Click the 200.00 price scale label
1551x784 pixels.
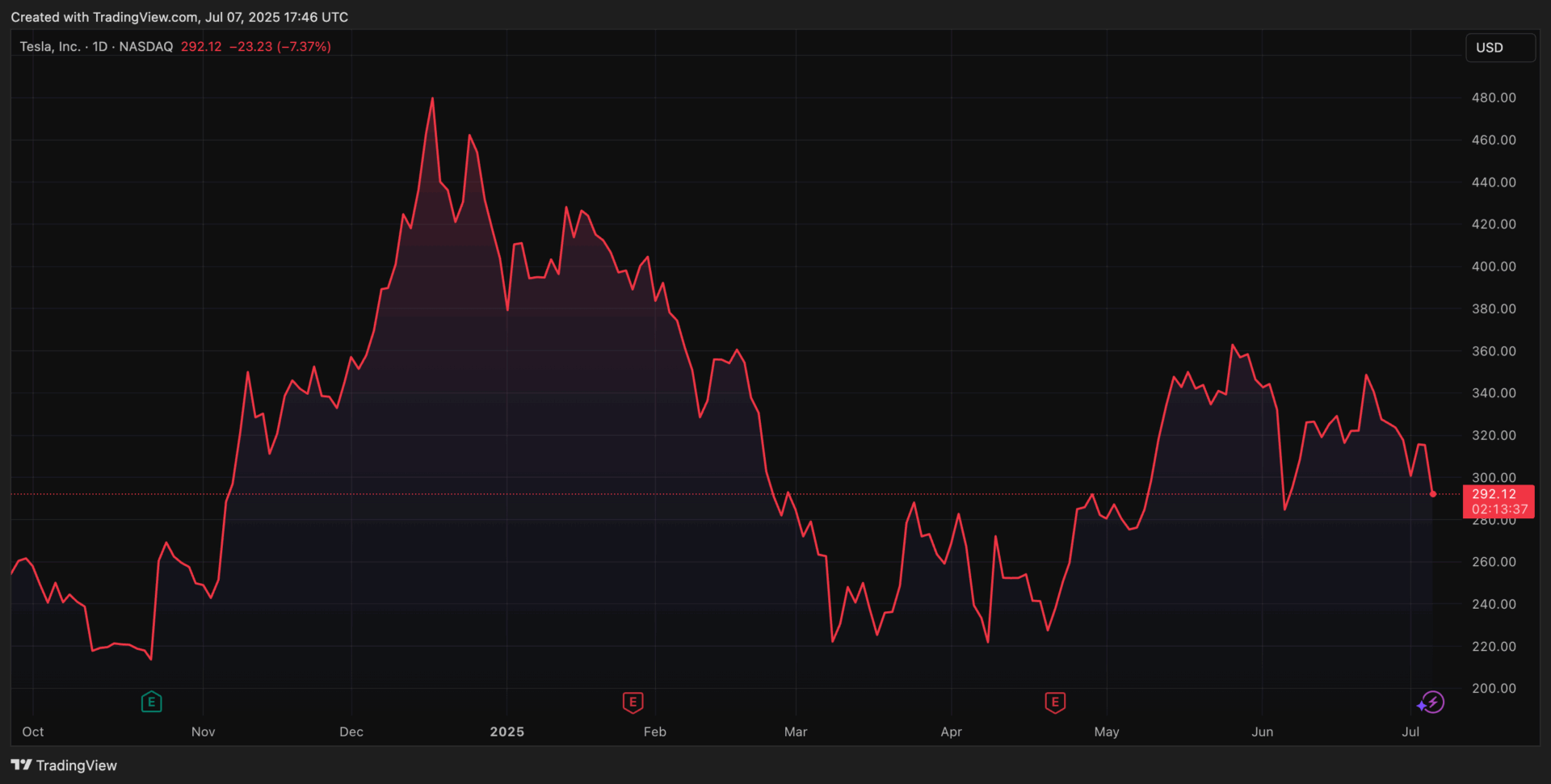coord(1493,689)
